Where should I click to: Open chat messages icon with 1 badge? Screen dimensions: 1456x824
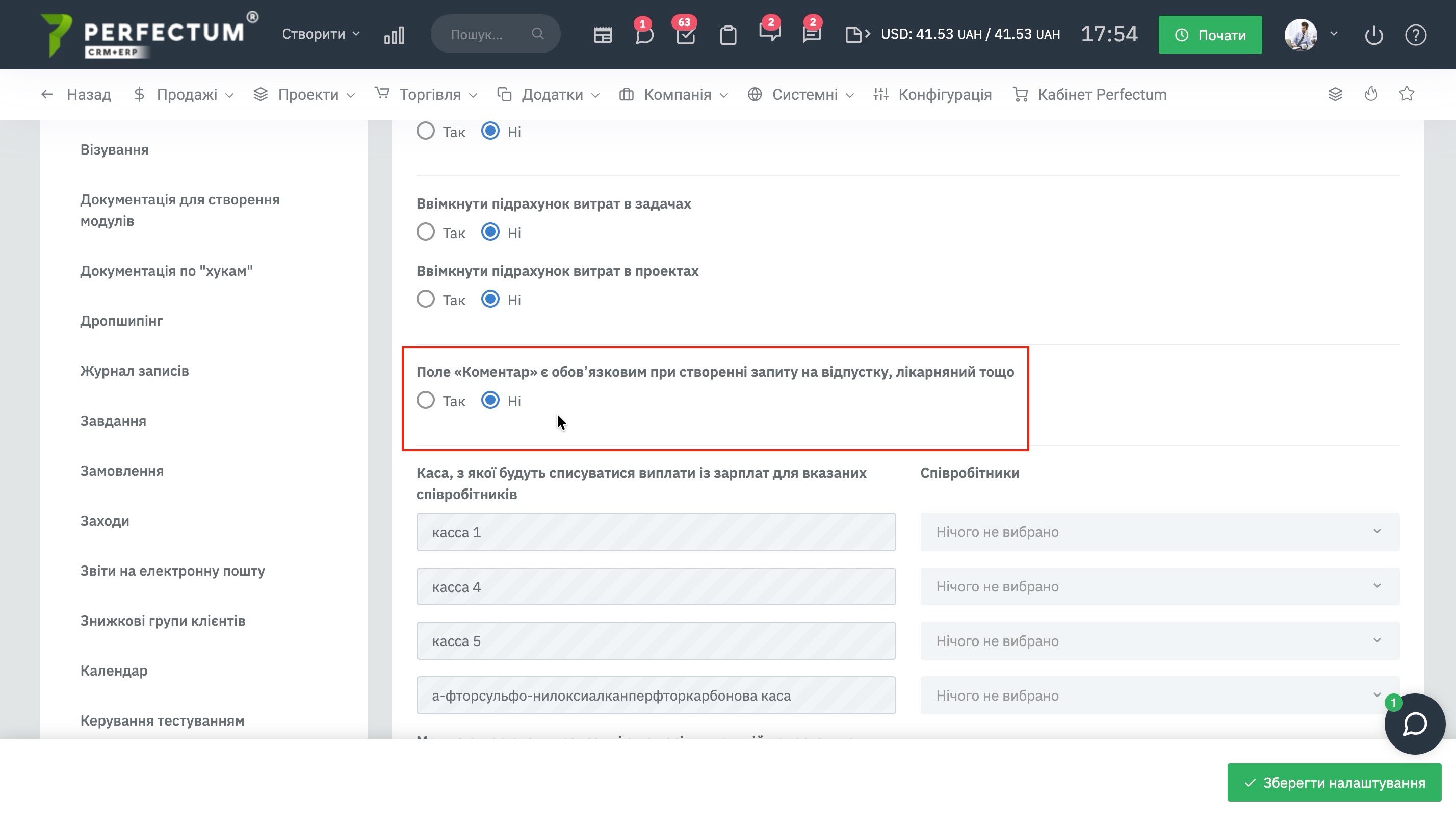pos(644,35)
